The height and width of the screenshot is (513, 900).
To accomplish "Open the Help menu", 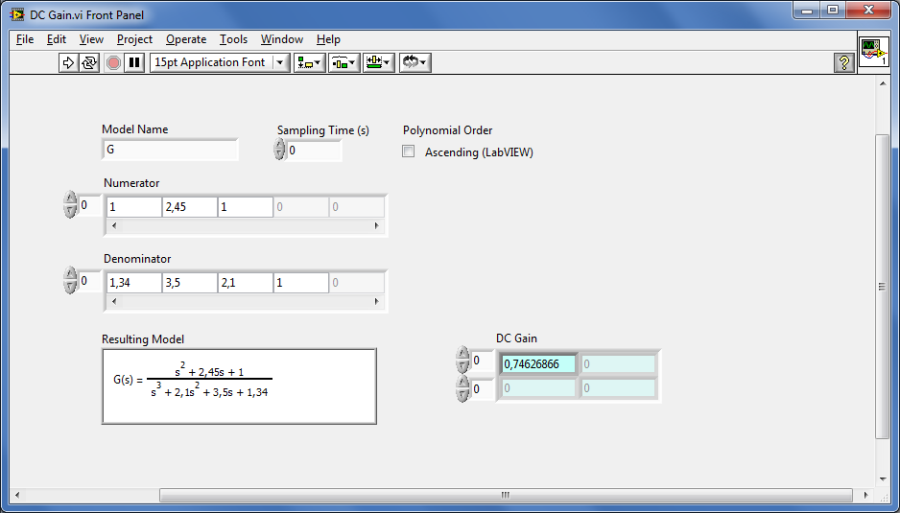I will (328, 39).
